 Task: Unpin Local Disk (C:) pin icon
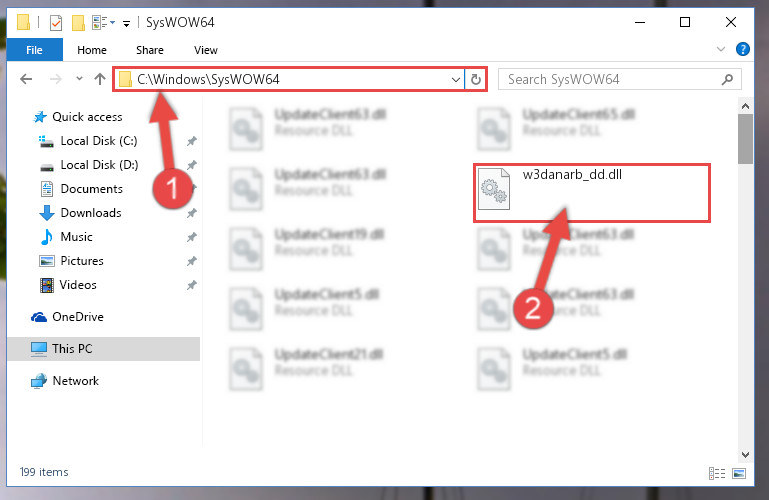coord(192,141)
